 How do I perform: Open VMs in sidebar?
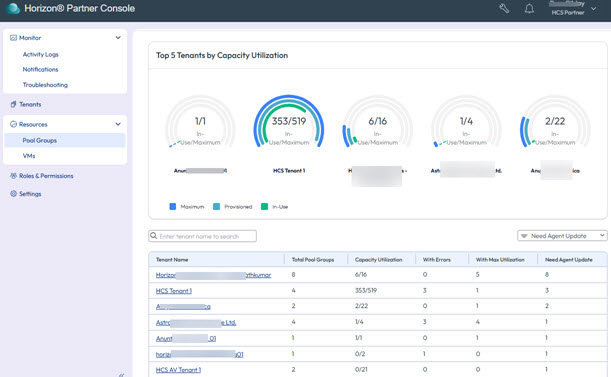(x=29, y=156)
